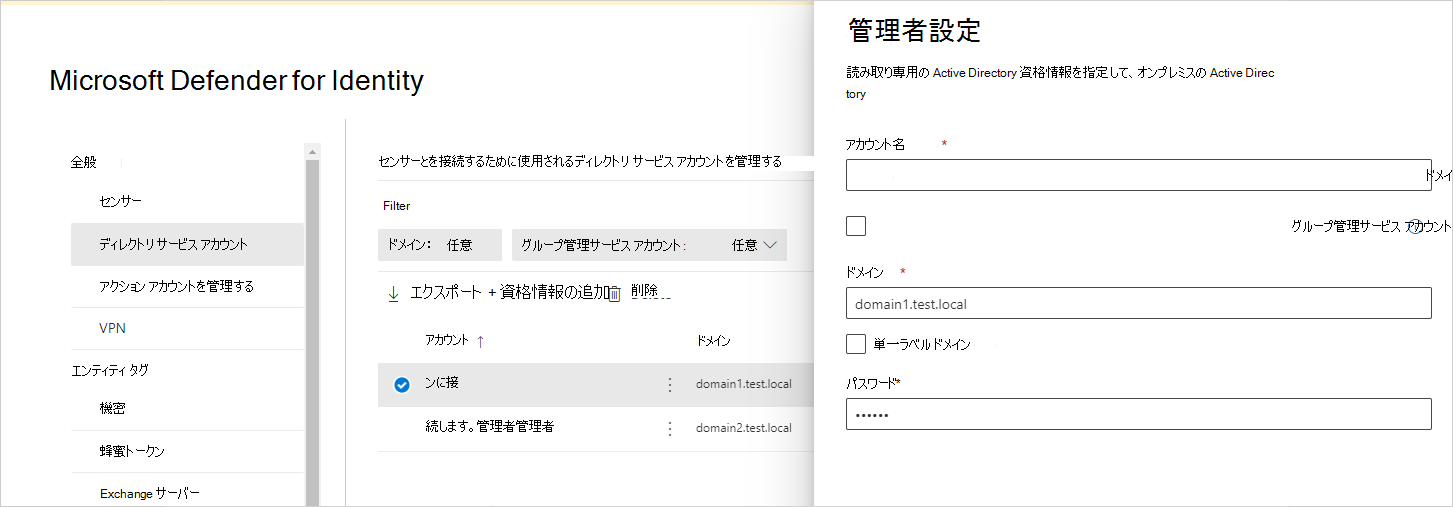Click the trash can delete icon
Image resolution: width=1453 pixels, height=507 pixels.
click(615, 294)
